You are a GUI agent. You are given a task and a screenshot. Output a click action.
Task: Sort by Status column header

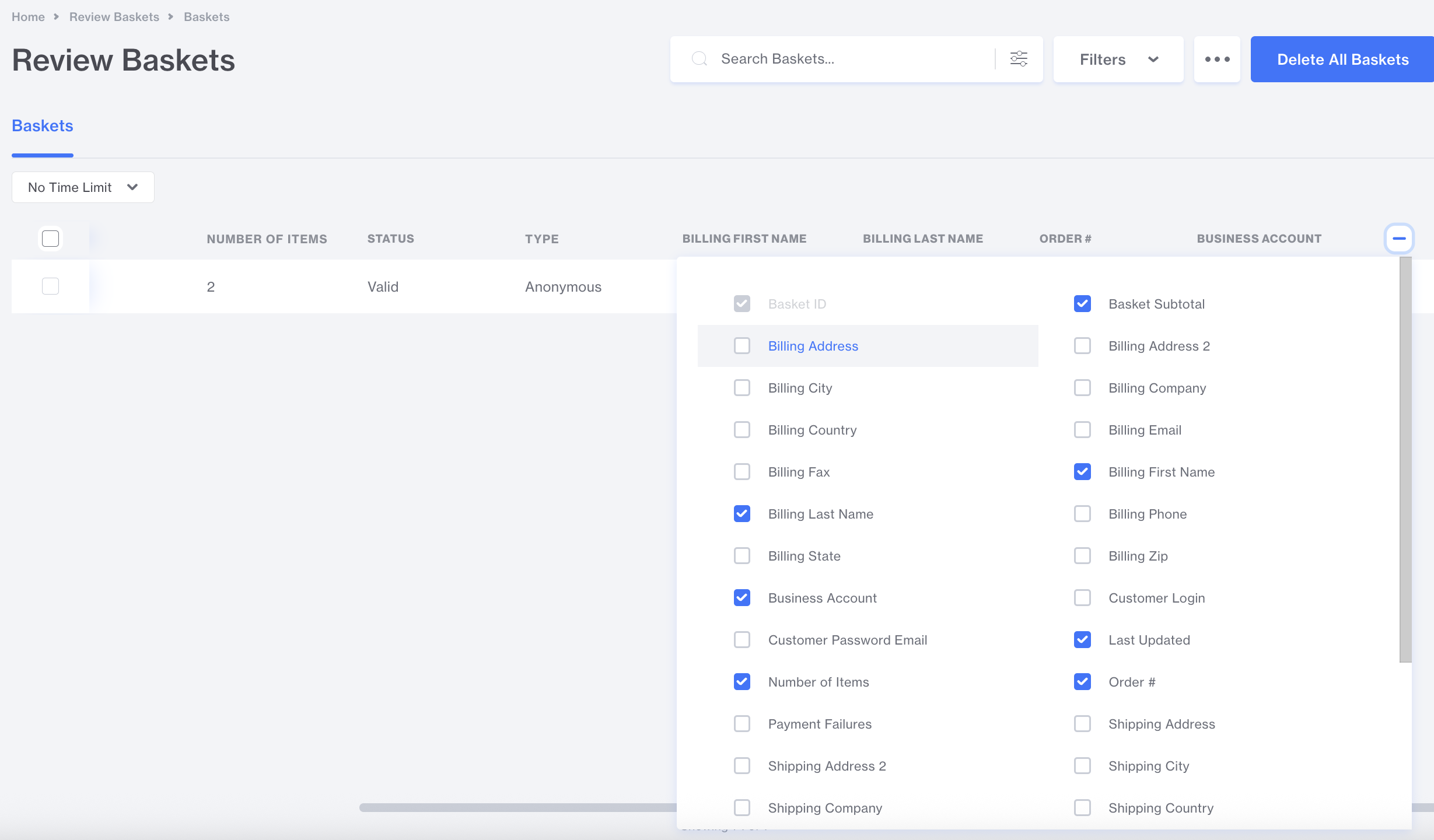391,239
